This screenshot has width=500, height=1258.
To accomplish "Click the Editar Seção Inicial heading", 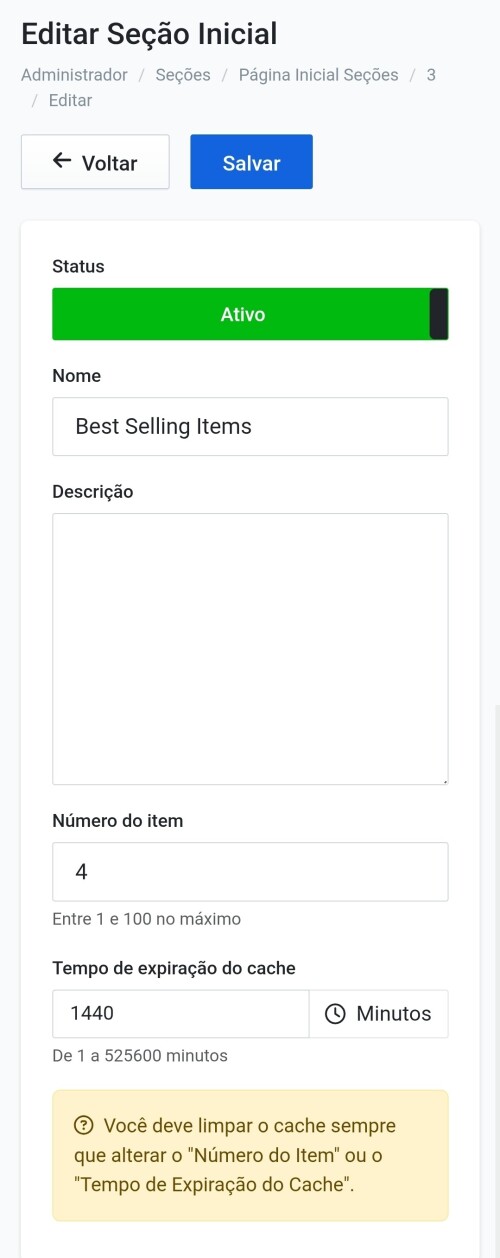I will (x=149, y=34).
